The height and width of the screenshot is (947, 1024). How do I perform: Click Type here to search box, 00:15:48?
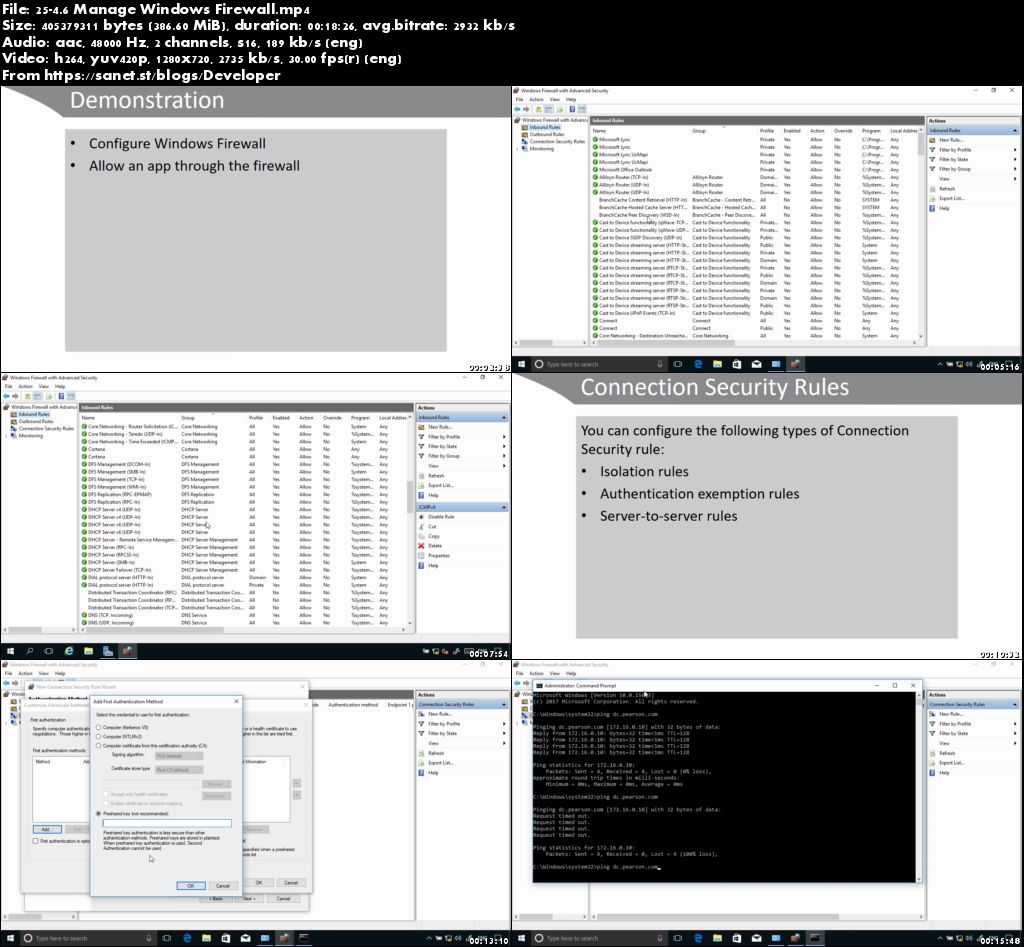tap(602, 938)
